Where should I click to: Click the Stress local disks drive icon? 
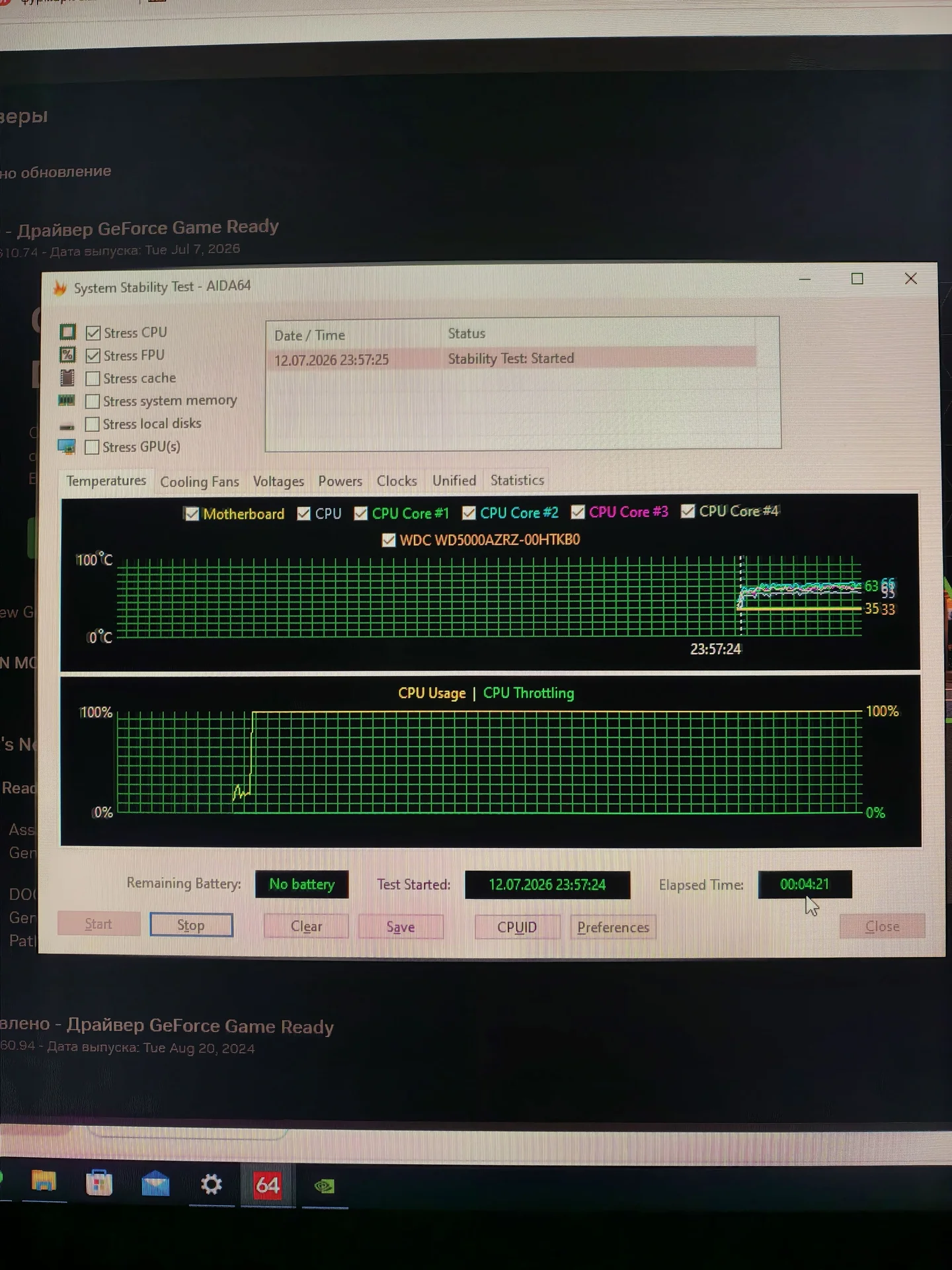coord(67,426)
